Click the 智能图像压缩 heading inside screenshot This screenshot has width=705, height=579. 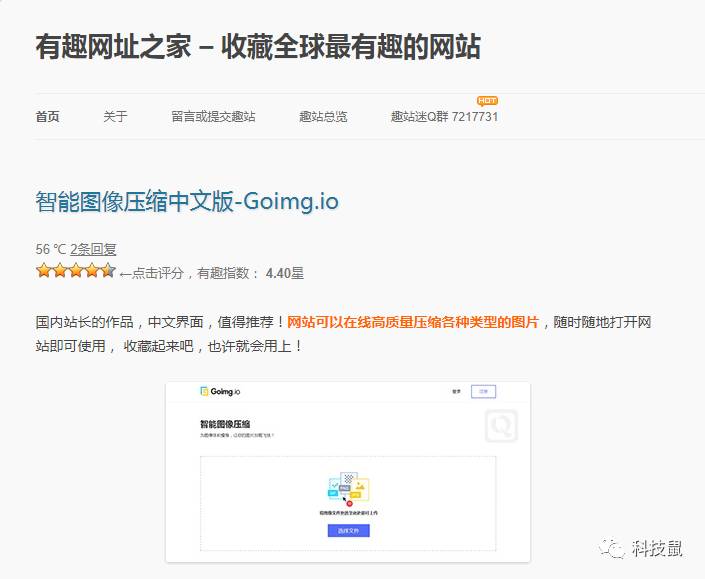point(225,423)
